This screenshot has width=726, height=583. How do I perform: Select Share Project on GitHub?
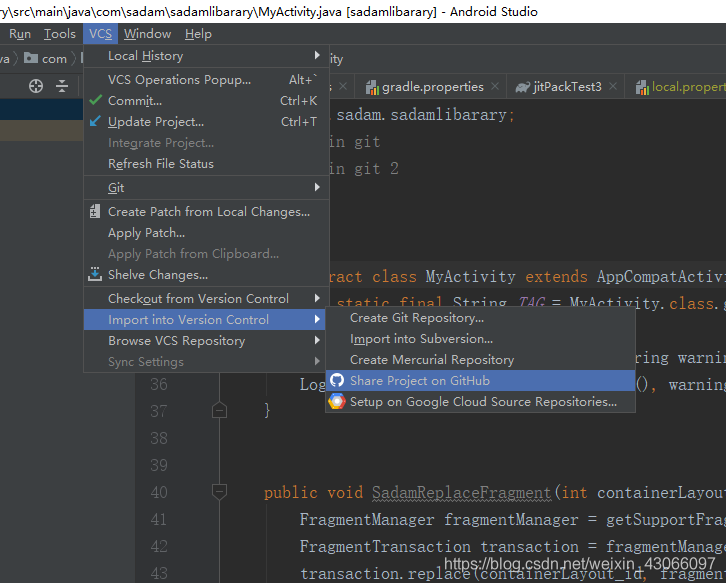pyautogui.click(x=480, y=381)
